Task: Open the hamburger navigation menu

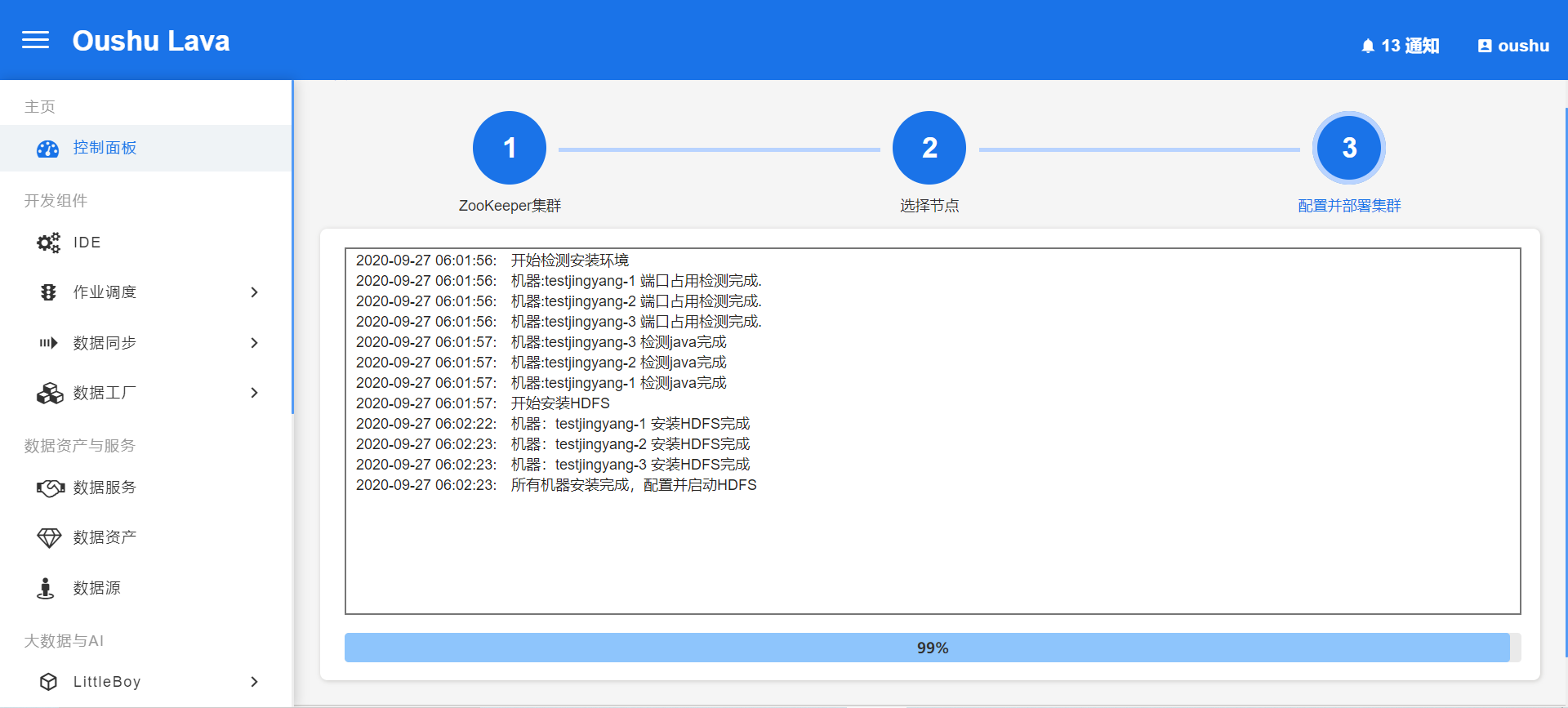Action: coord(35,40)
